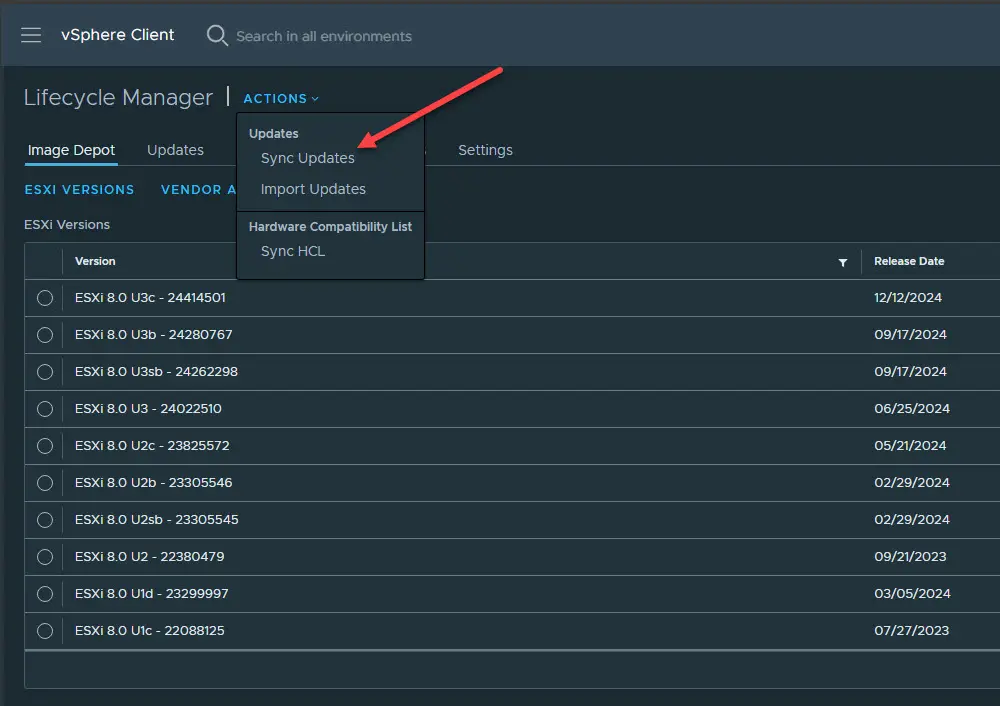Image resolution: width=1000 pixels, height=706 pixels.
Task: Open the main navigation hamburger menu
Action: click(x=31, y=35)
